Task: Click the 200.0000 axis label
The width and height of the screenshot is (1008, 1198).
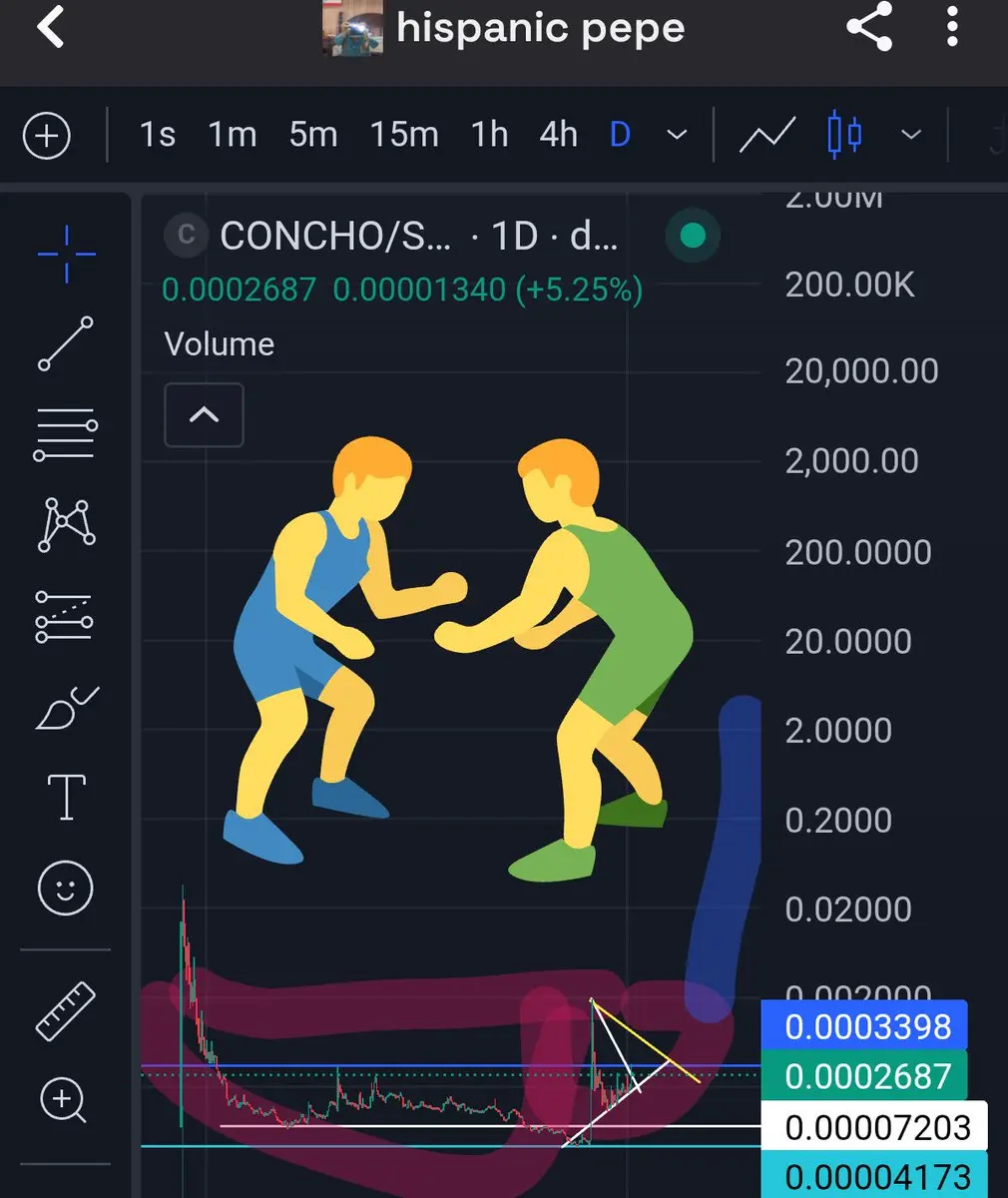Action: (858, 552)
